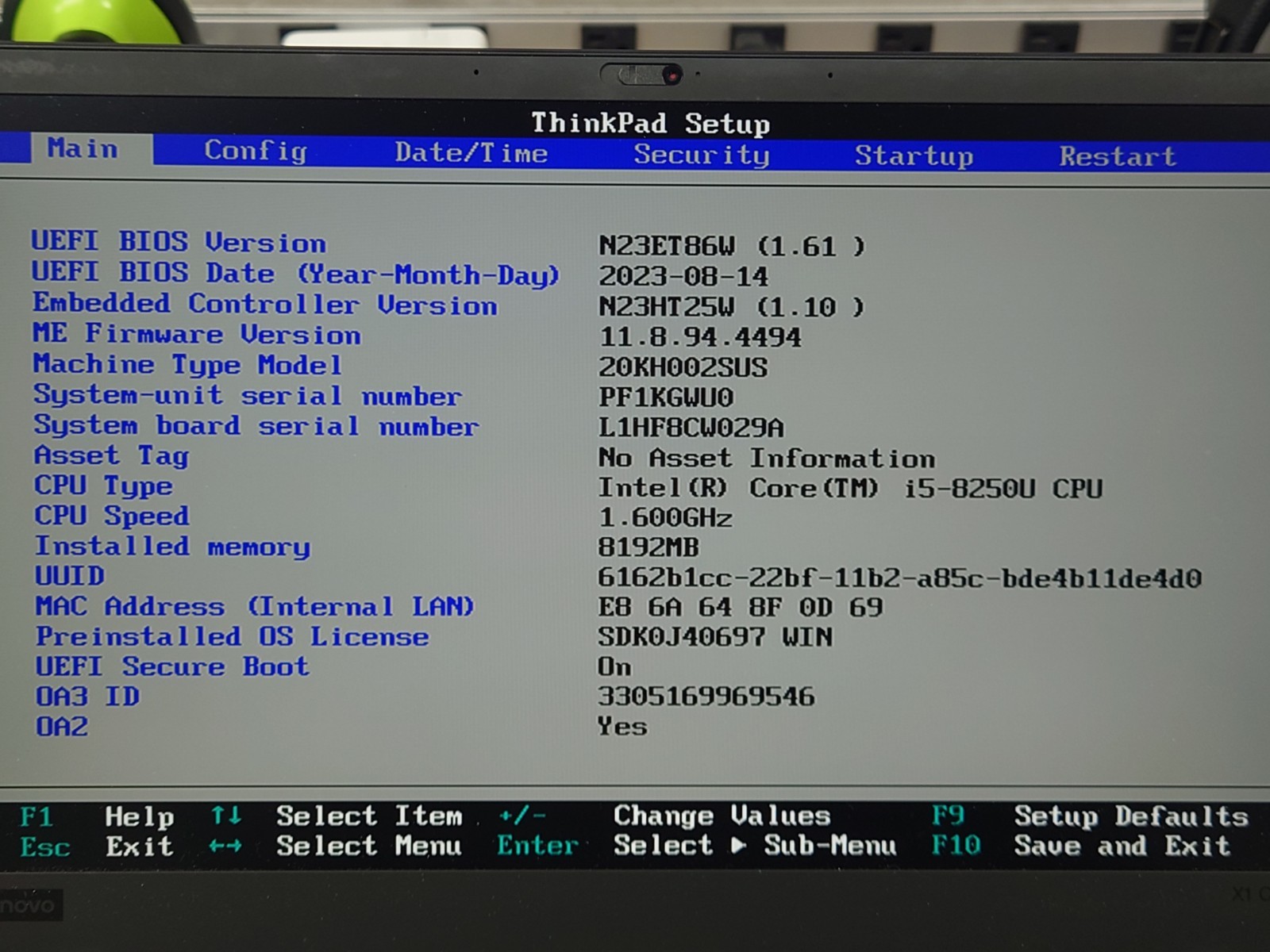Click the Exit legend text
This screenshot has width=1270, height=952.
[x=140, y=846]
